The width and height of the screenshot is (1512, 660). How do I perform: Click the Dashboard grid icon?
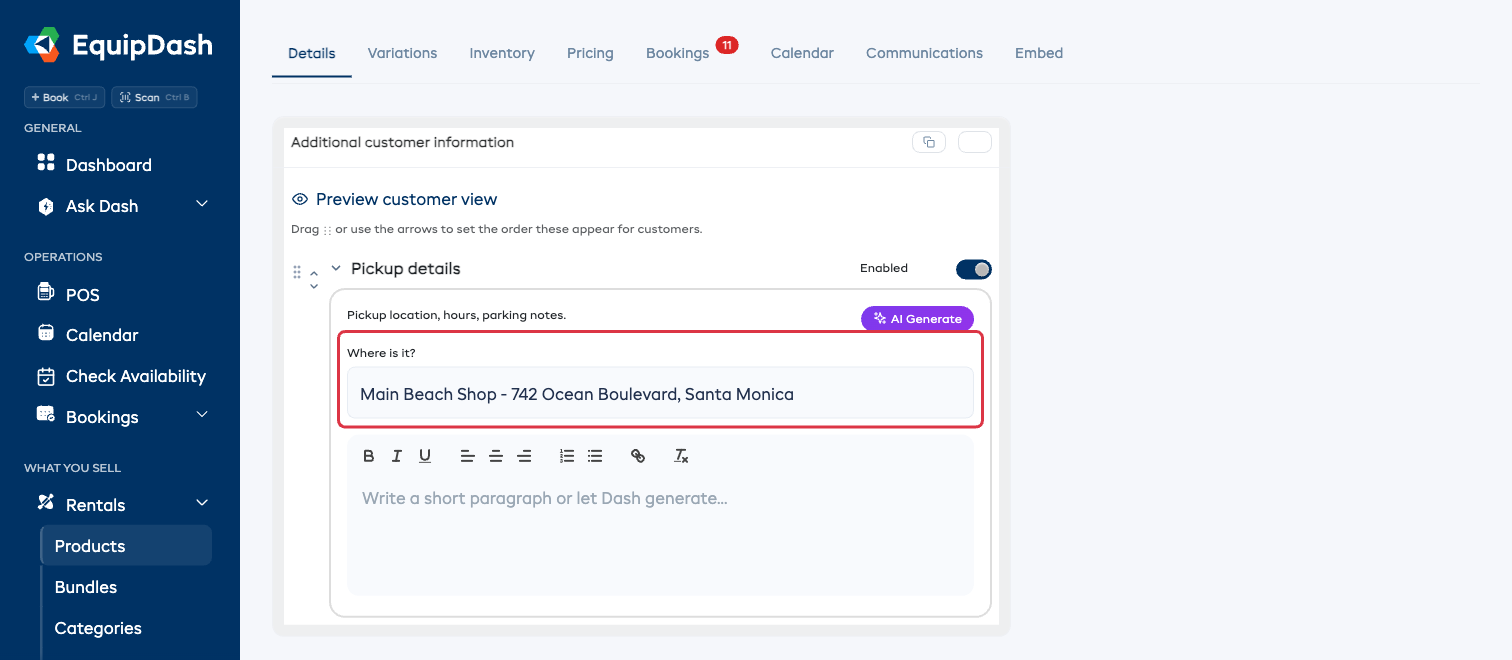pos(45,162)
